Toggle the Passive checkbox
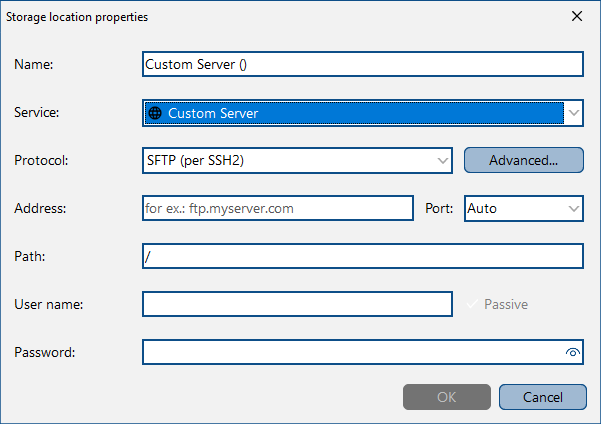 [472, 304]
